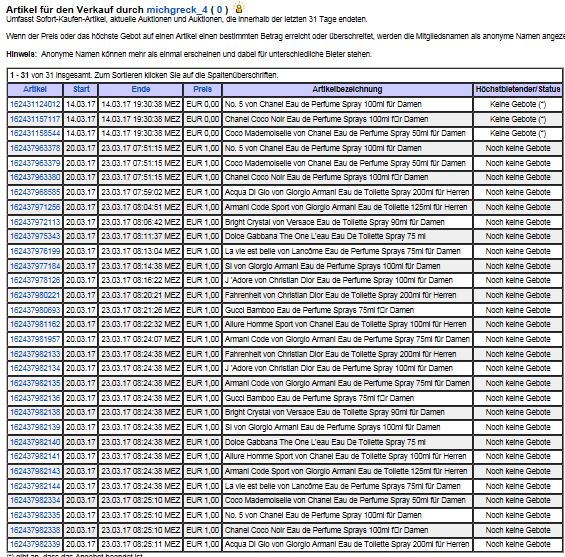Open item link 162437982135
The height and width of the screenshot is (557, 565).
(x=35, y=383)
